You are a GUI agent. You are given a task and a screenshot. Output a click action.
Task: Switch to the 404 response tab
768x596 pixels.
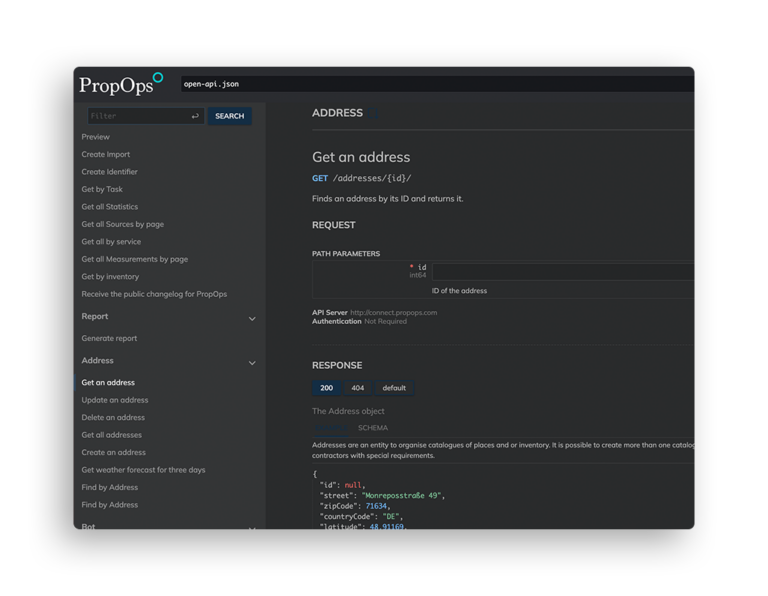tap(358, 388)
